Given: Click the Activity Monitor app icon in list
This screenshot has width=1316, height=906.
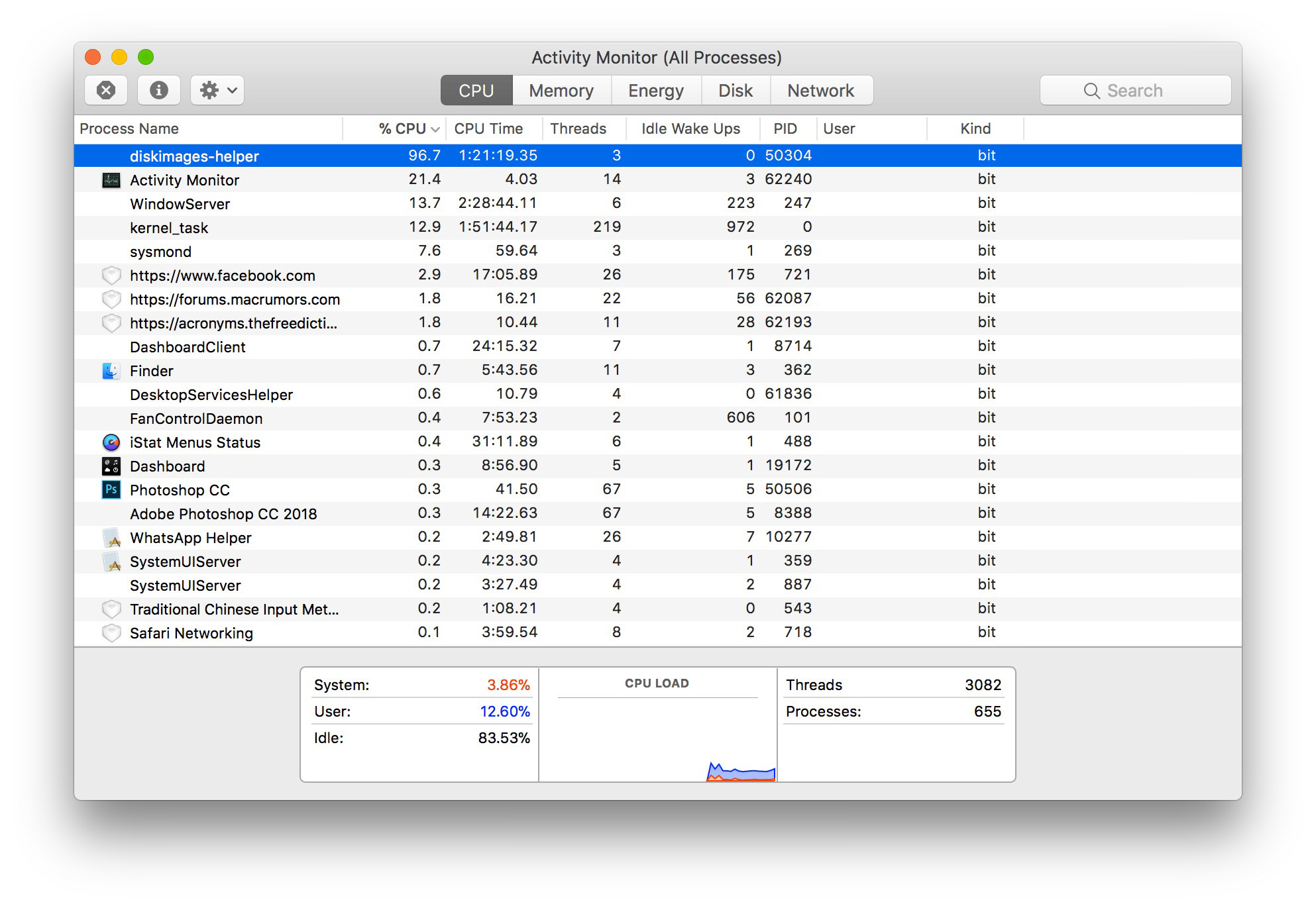Looking at the screenshot, I should (x=111, y=180).
